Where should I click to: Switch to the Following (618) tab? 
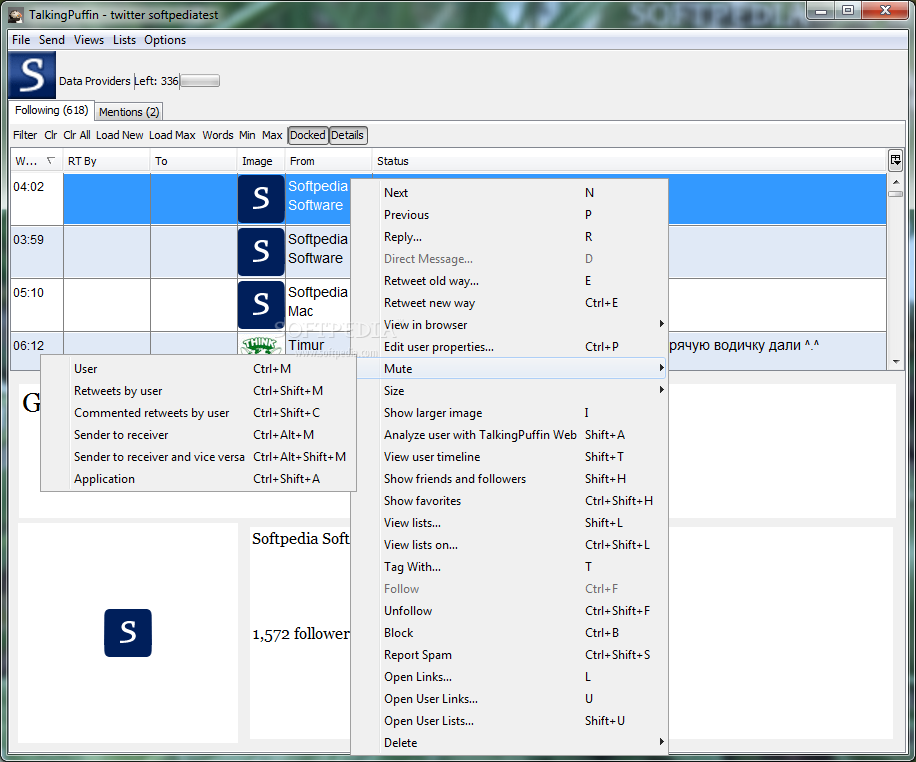[x=51, y=110]
